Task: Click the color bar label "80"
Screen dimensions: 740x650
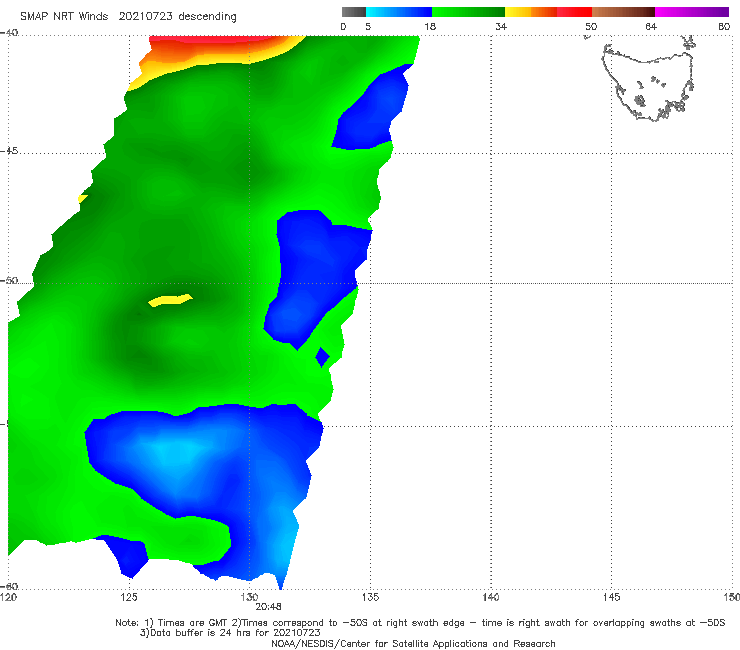Action: (x=724, y=26)
